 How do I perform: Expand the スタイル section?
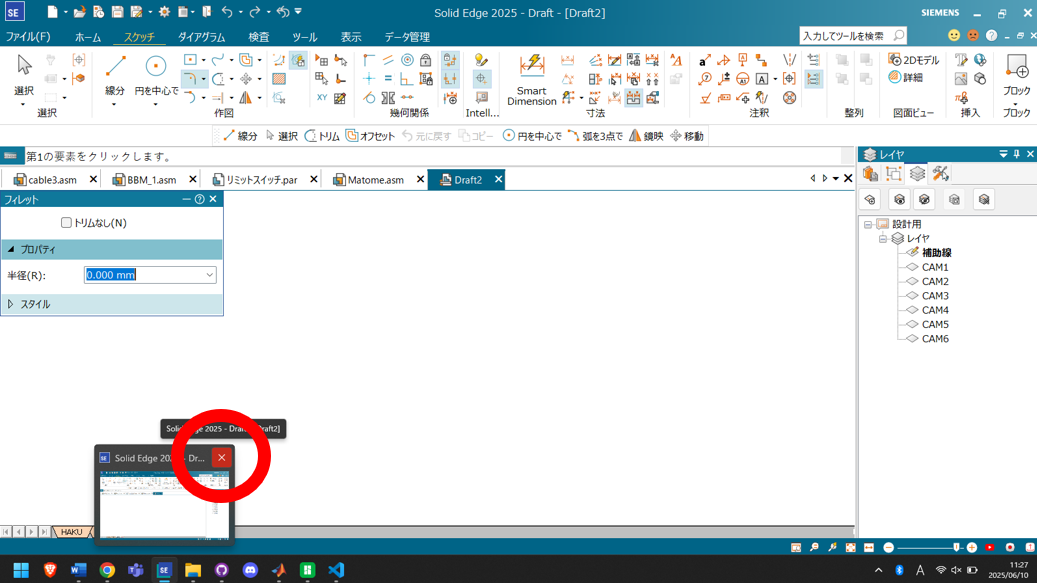pyautogui.click(x=11, y=304)
